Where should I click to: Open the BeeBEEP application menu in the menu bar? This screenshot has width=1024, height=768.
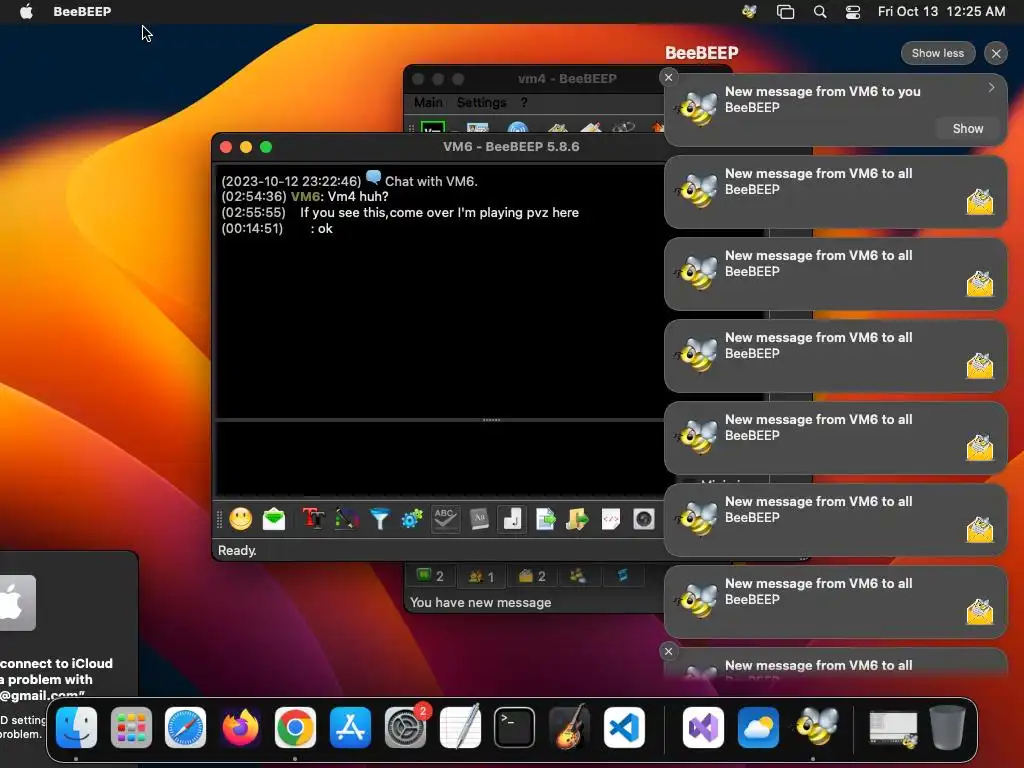[x=82, y=11]
